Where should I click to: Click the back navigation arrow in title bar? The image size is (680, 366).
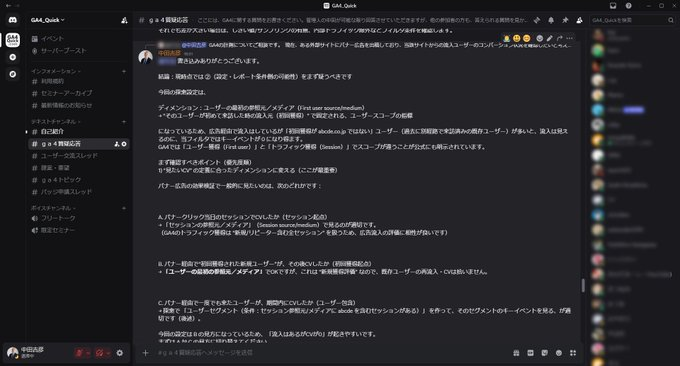pyautogui.click(x=8, y=6)
